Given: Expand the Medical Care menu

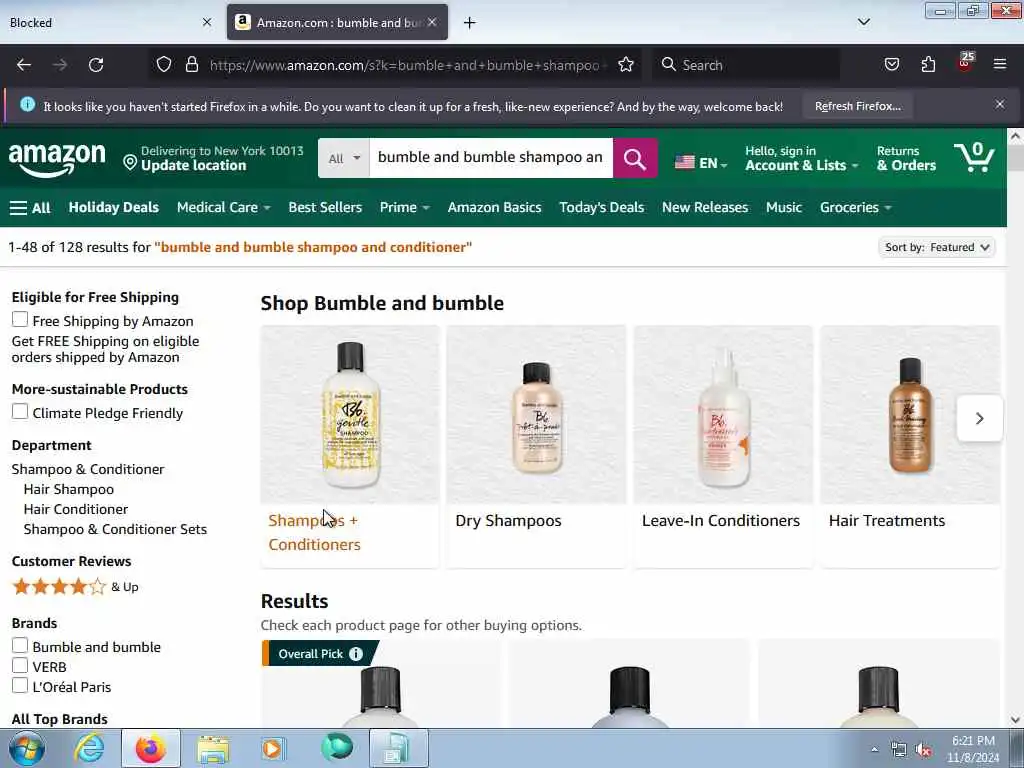Looking at the screenshot, I should click(x=223, y=208).
